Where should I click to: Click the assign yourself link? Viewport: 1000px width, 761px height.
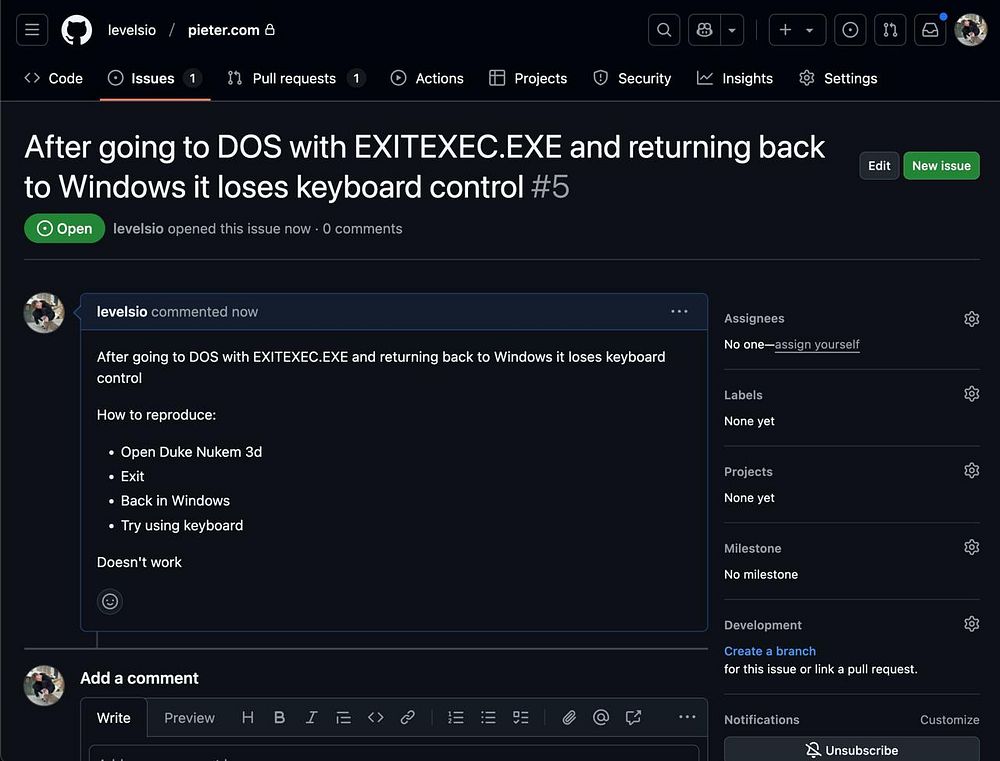click(817, 344)
